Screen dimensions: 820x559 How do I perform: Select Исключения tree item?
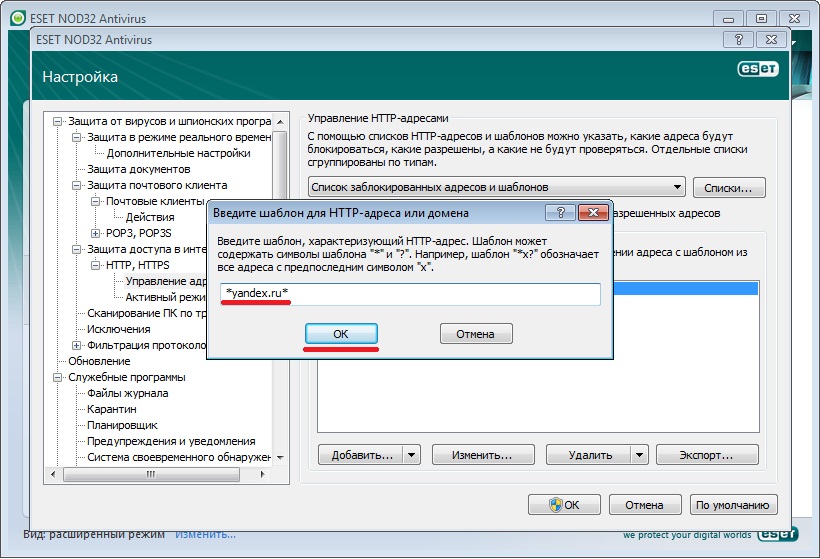pos(119,329)
